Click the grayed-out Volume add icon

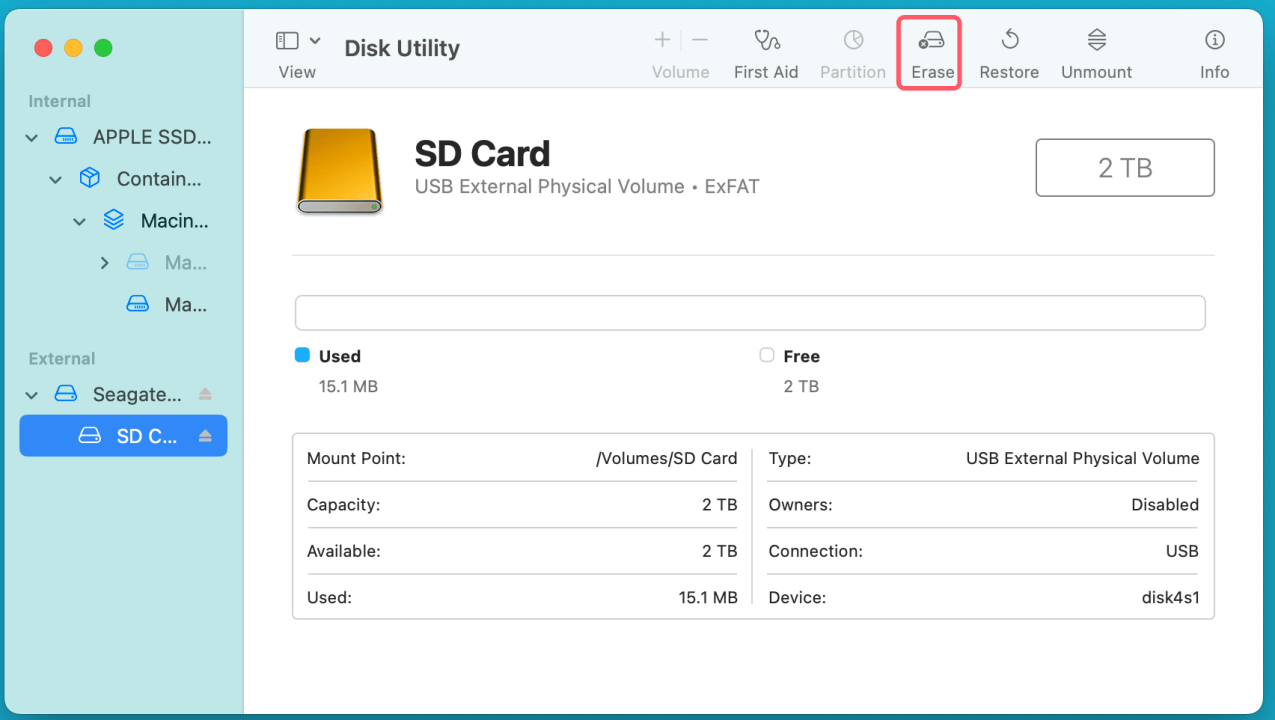pyautogui.click(x=662, y=40)
